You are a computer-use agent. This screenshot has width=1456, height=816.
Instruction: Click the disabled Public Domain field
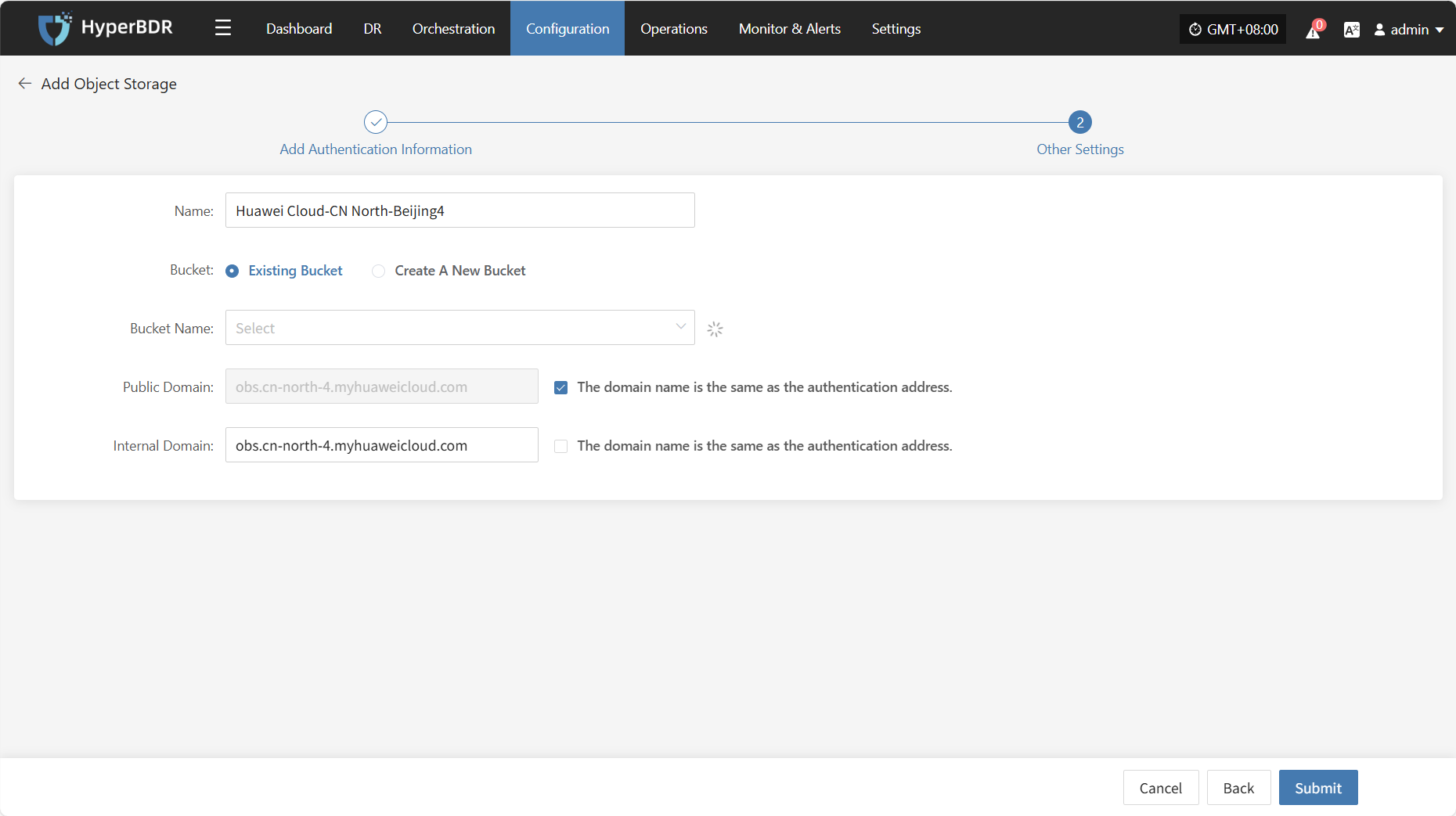(x=382, y=386)
